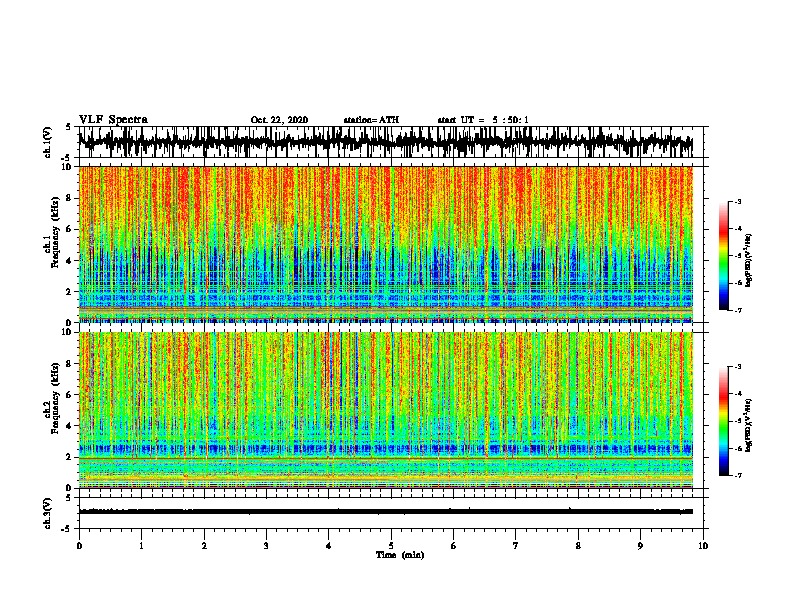Click the '0' tick on the time axis
Viewport: 792px width, 612px height.
pos(79,546)
